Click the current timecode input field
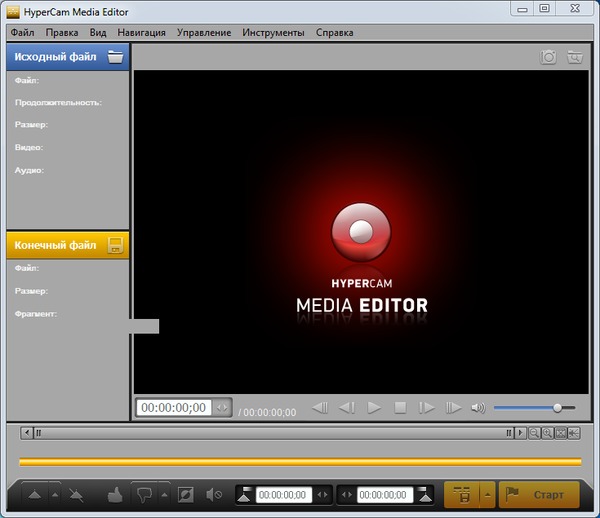Image resolution: width=600 pixels, height=518 pixels. 173,408
